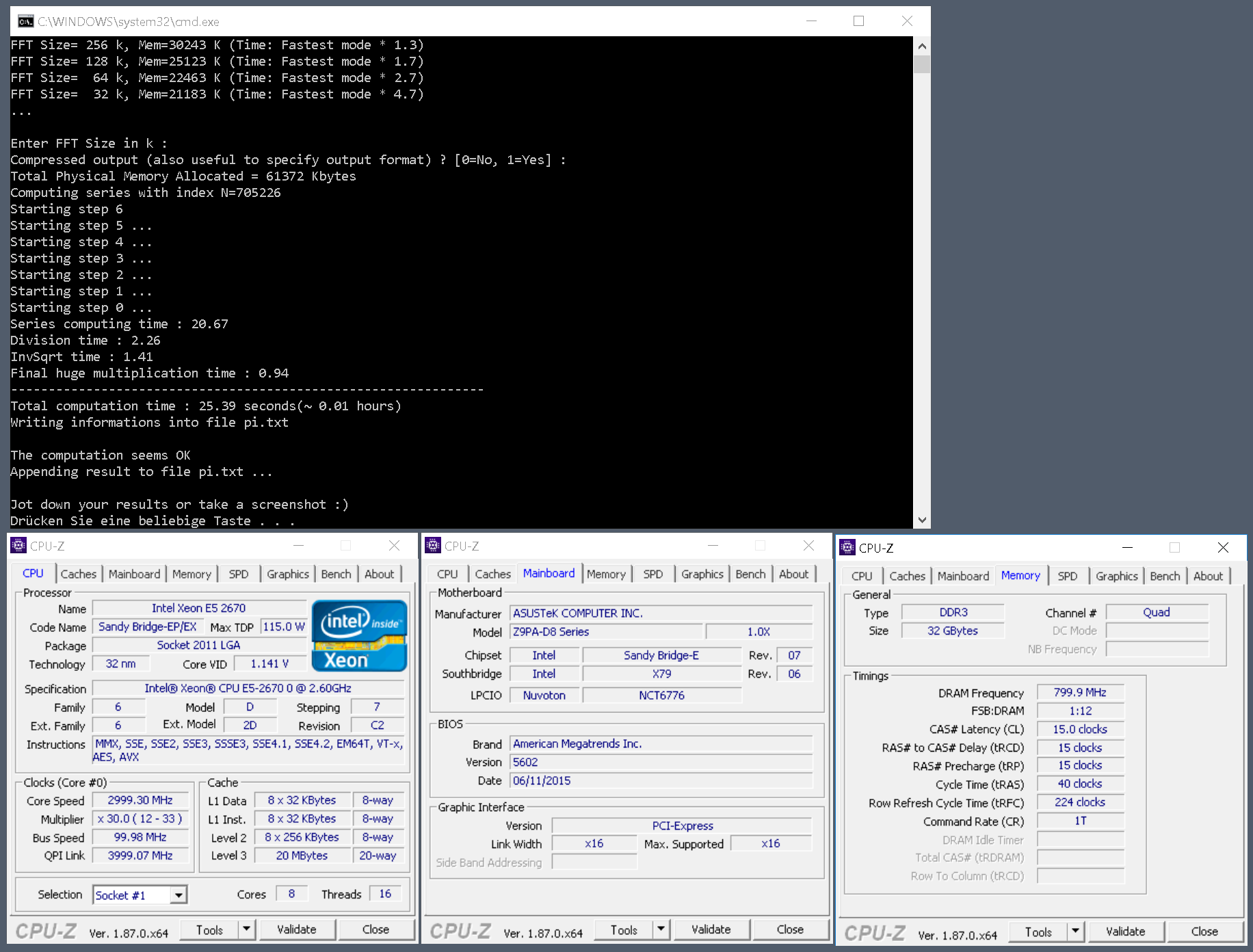The image size is (1253, 952).
Task: Click Close button in middle CPU-Z
Action: click(x=790, y=929)
